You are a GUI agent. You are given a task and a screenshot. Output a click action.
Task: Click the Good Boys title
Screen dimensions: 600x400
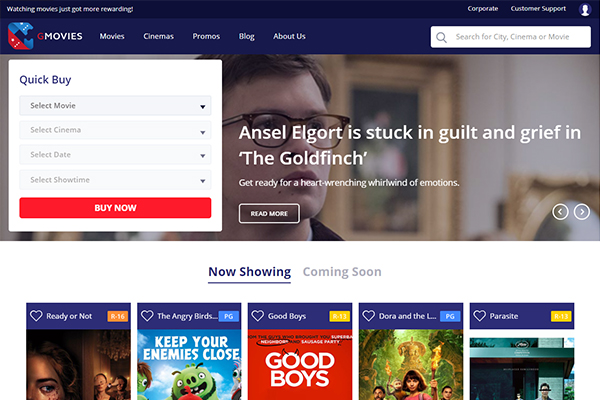coord(287,316)
